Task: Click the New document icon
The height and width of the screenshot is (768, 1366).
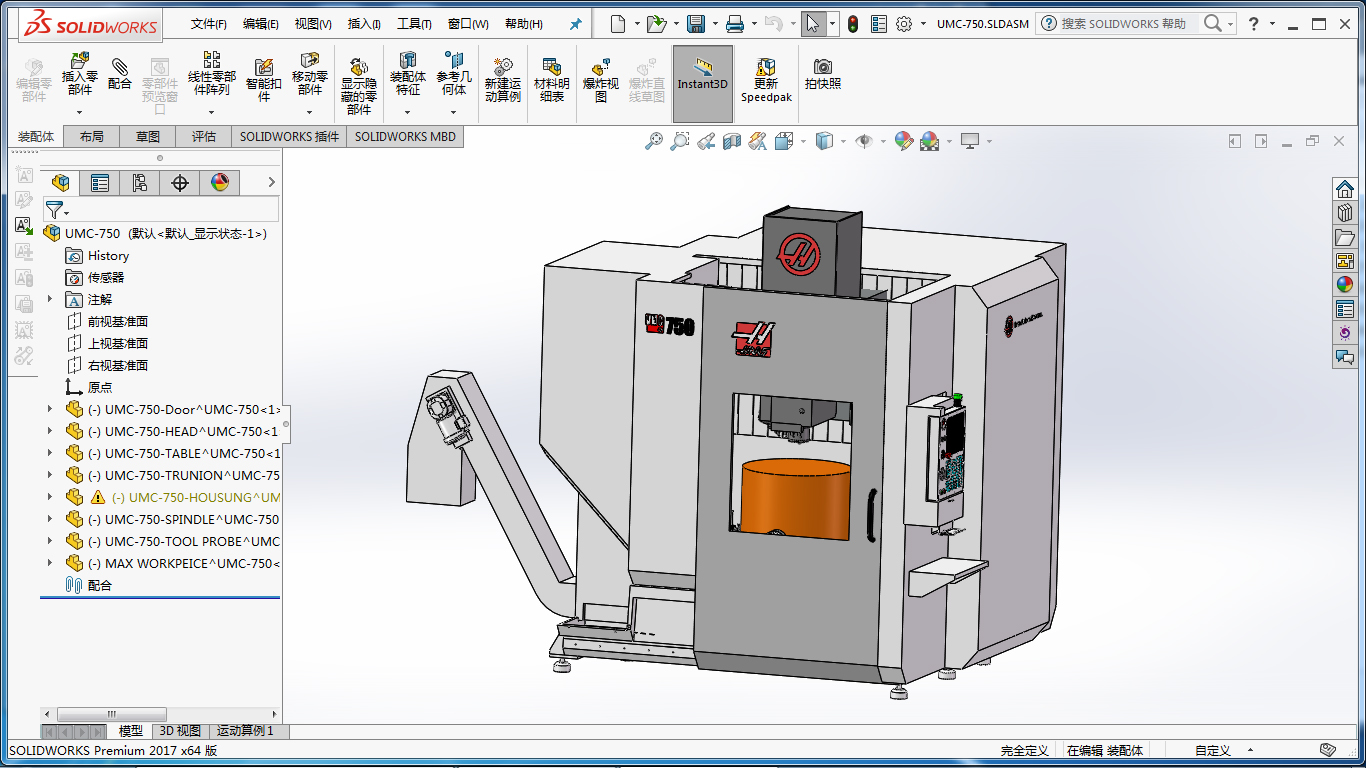Action: [x=618, y=24]
